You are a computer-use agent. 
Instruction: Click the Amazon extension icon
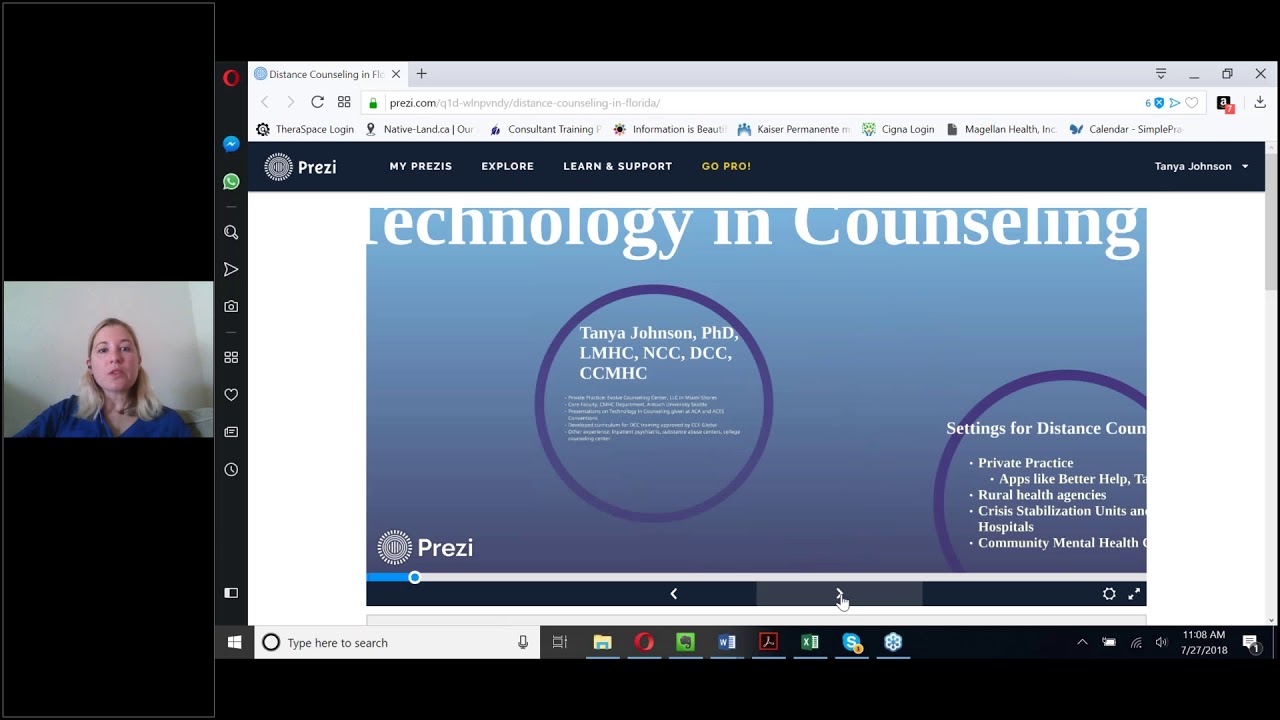pyautogui.click(x=1224, y=103)
